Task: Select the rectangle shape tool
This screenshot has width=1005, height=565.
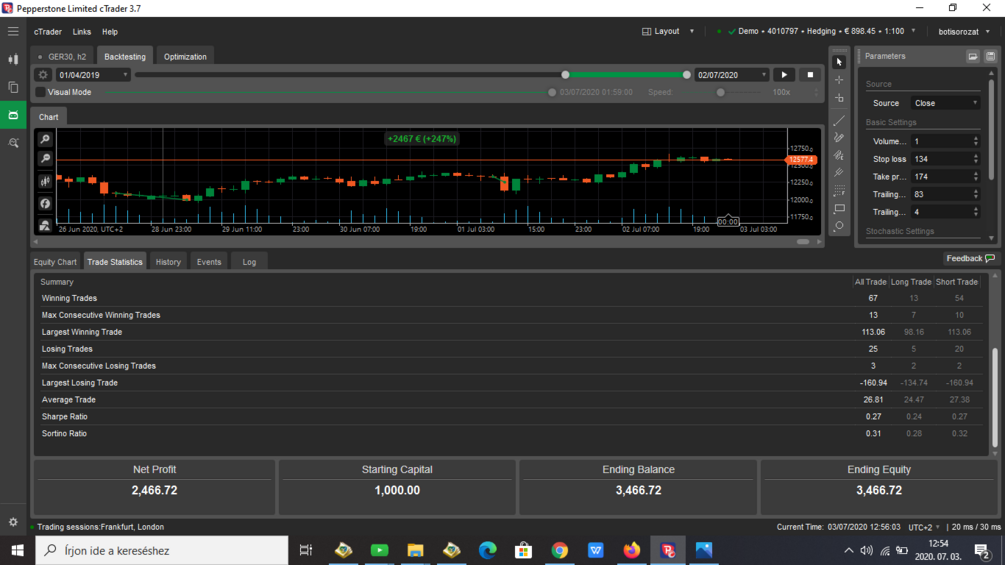Action: coord(839,208)
